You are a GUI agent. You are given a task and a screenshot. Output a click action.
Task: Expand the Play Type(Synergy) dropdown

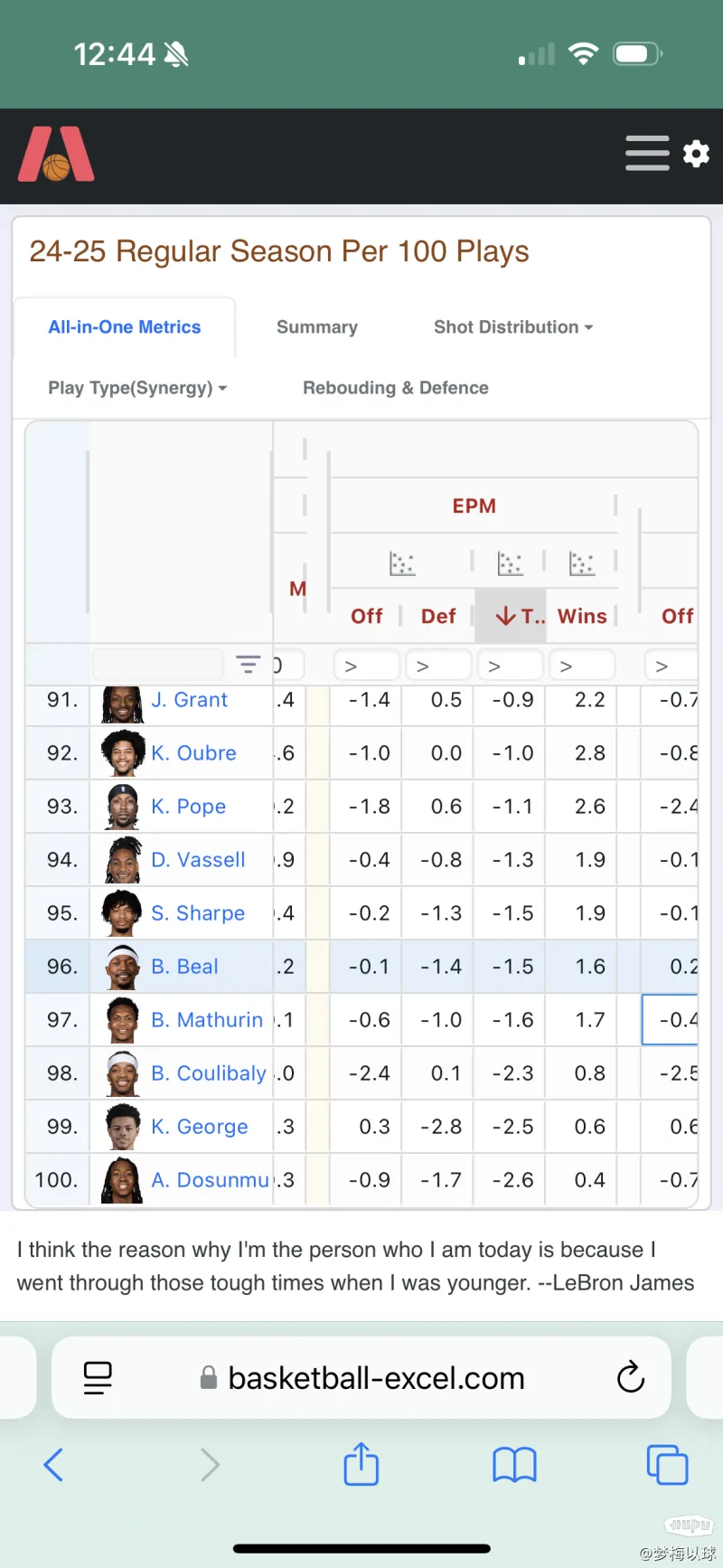tap(137, 388)
